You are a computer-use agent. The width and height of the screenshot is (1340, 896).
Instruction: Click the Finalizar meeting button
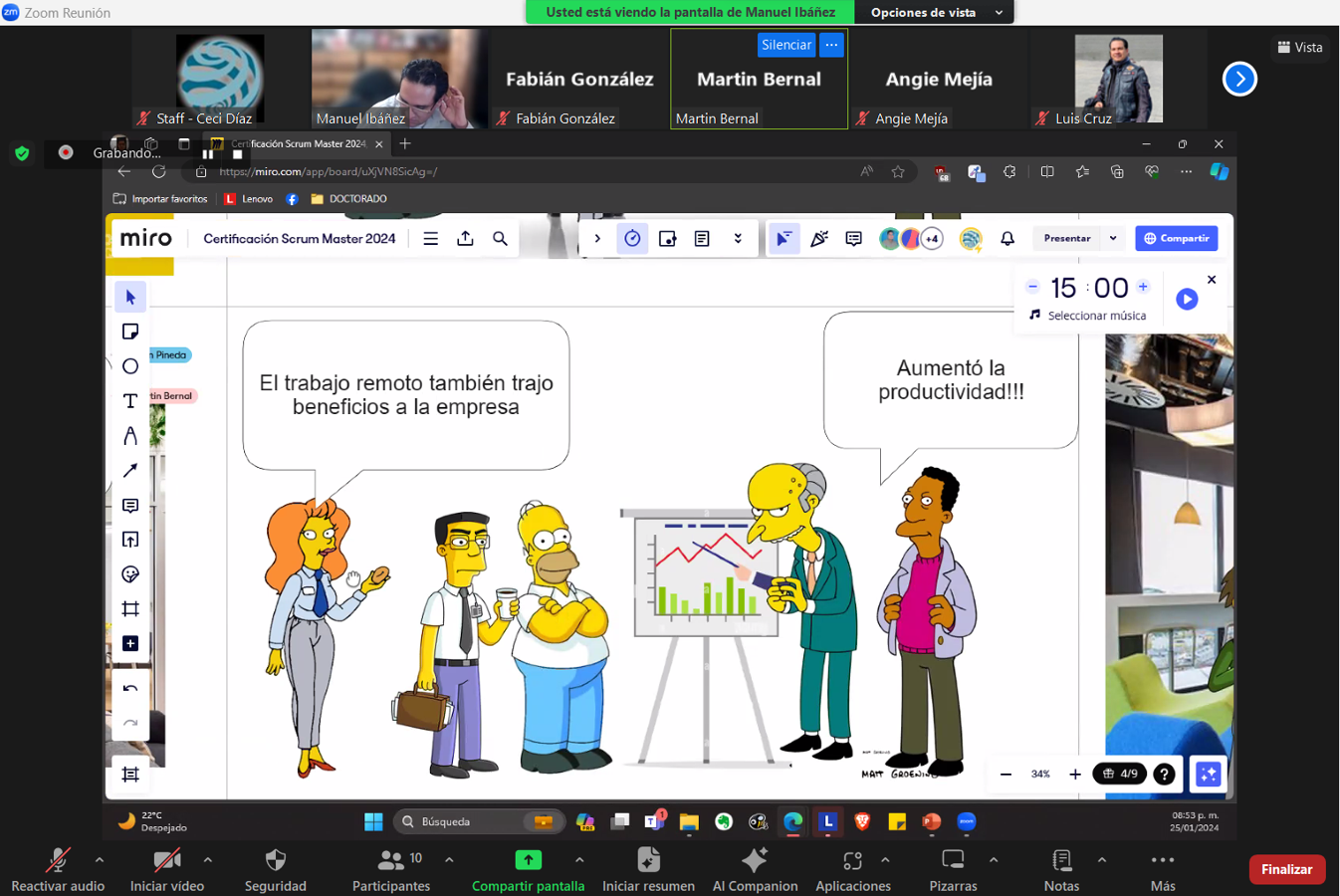click(x=1286, y=869)
